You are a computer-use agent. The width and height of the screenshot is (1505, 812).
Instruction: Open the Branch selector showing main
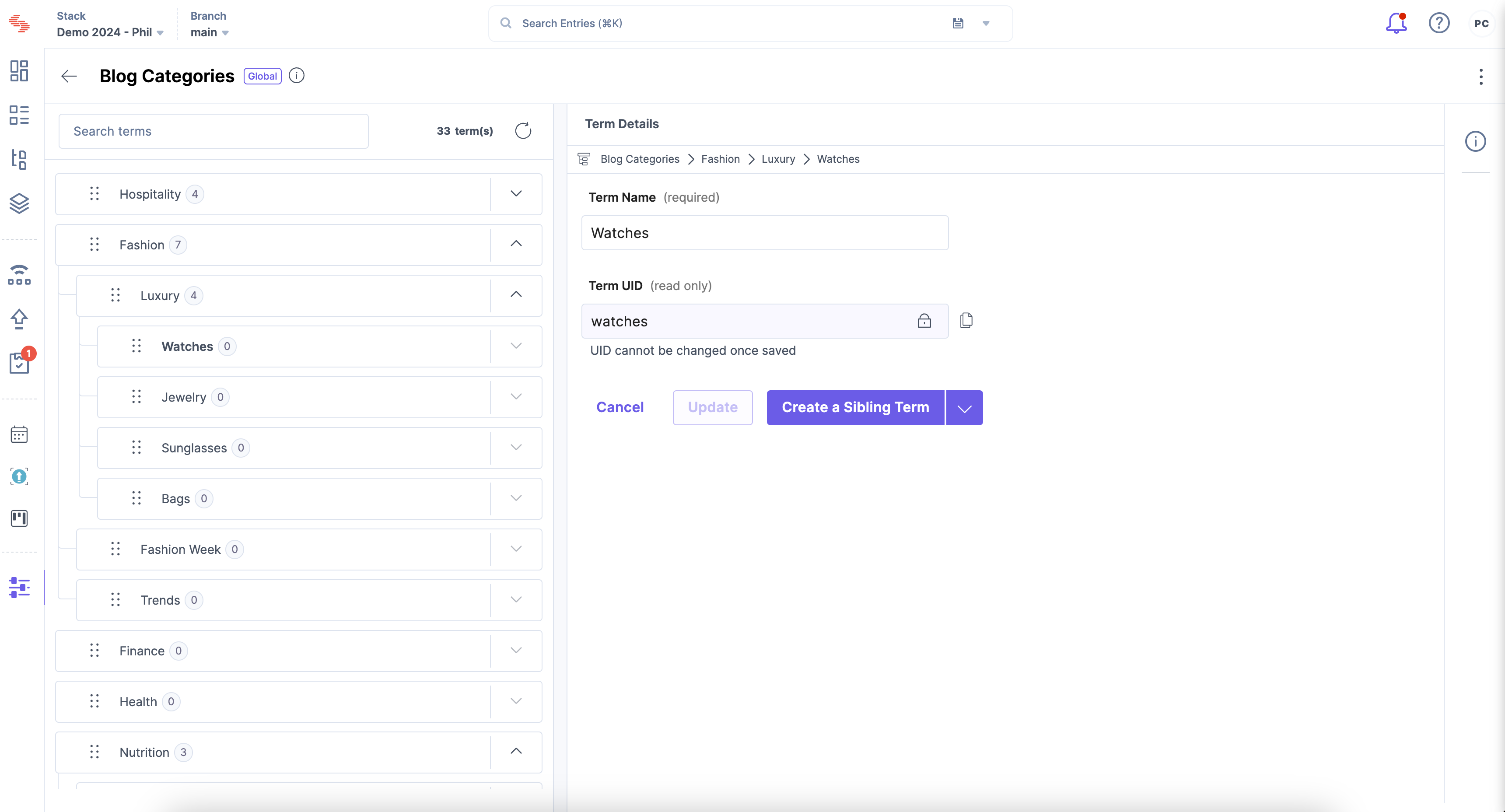tap(208, 32)
